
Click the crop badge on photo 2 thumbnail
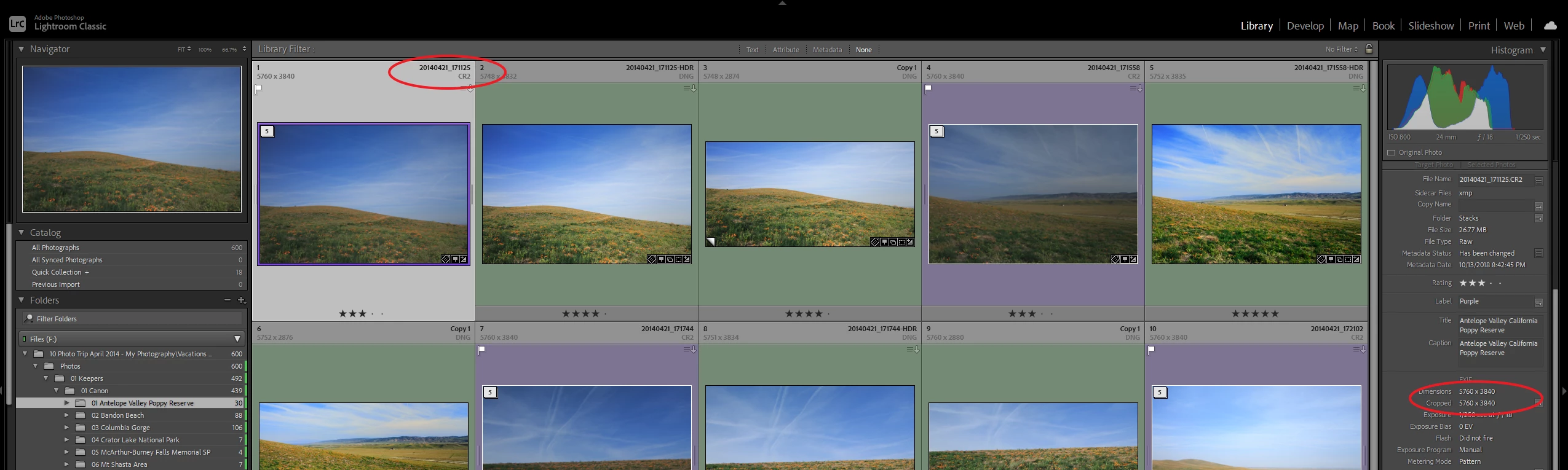[678, 259]
